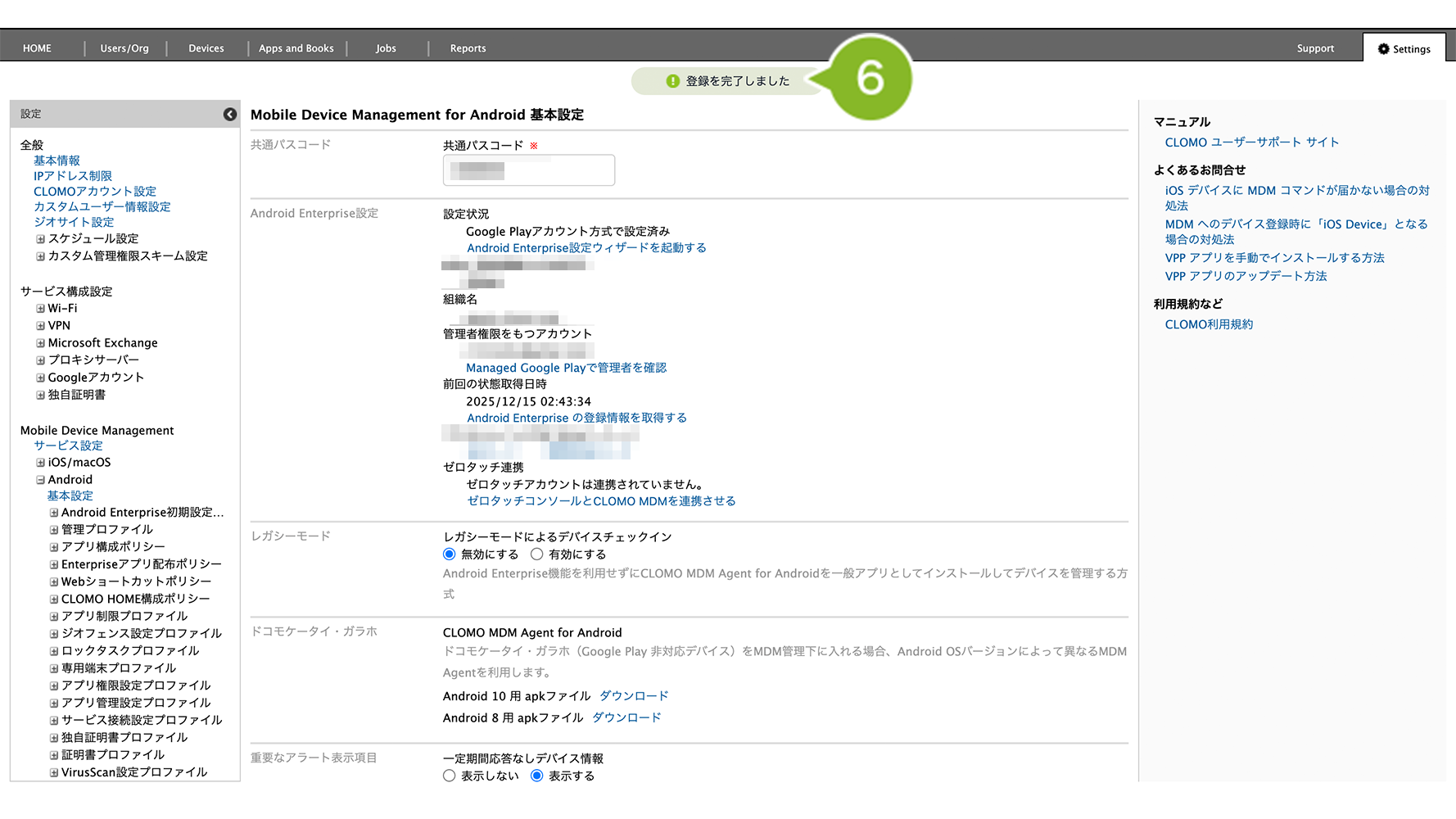
Task: Expand the VPN tree node
Action: [x=40, y=326]
